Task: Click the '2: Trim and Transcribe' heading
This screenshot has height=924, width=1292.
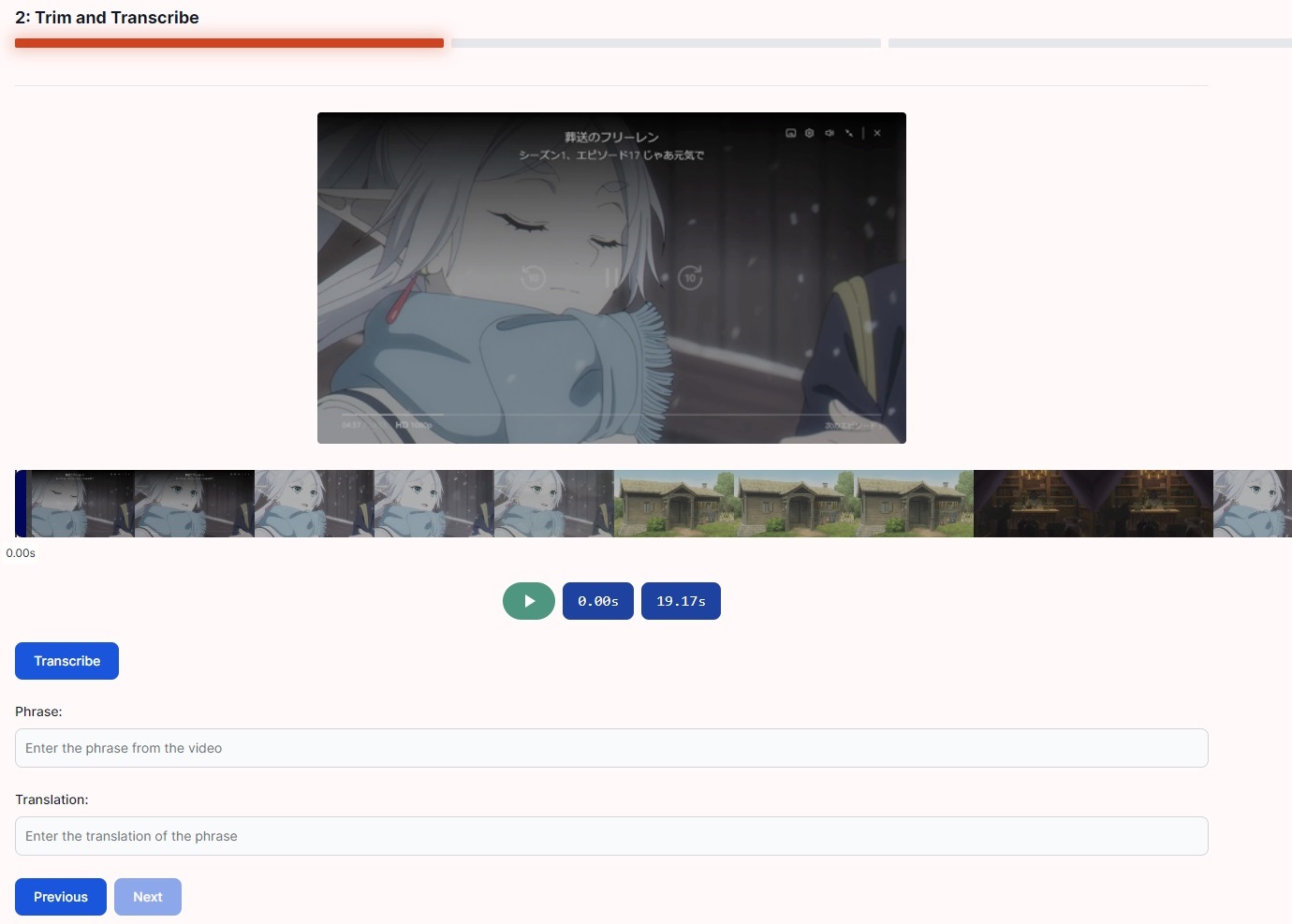Action: 107,18
